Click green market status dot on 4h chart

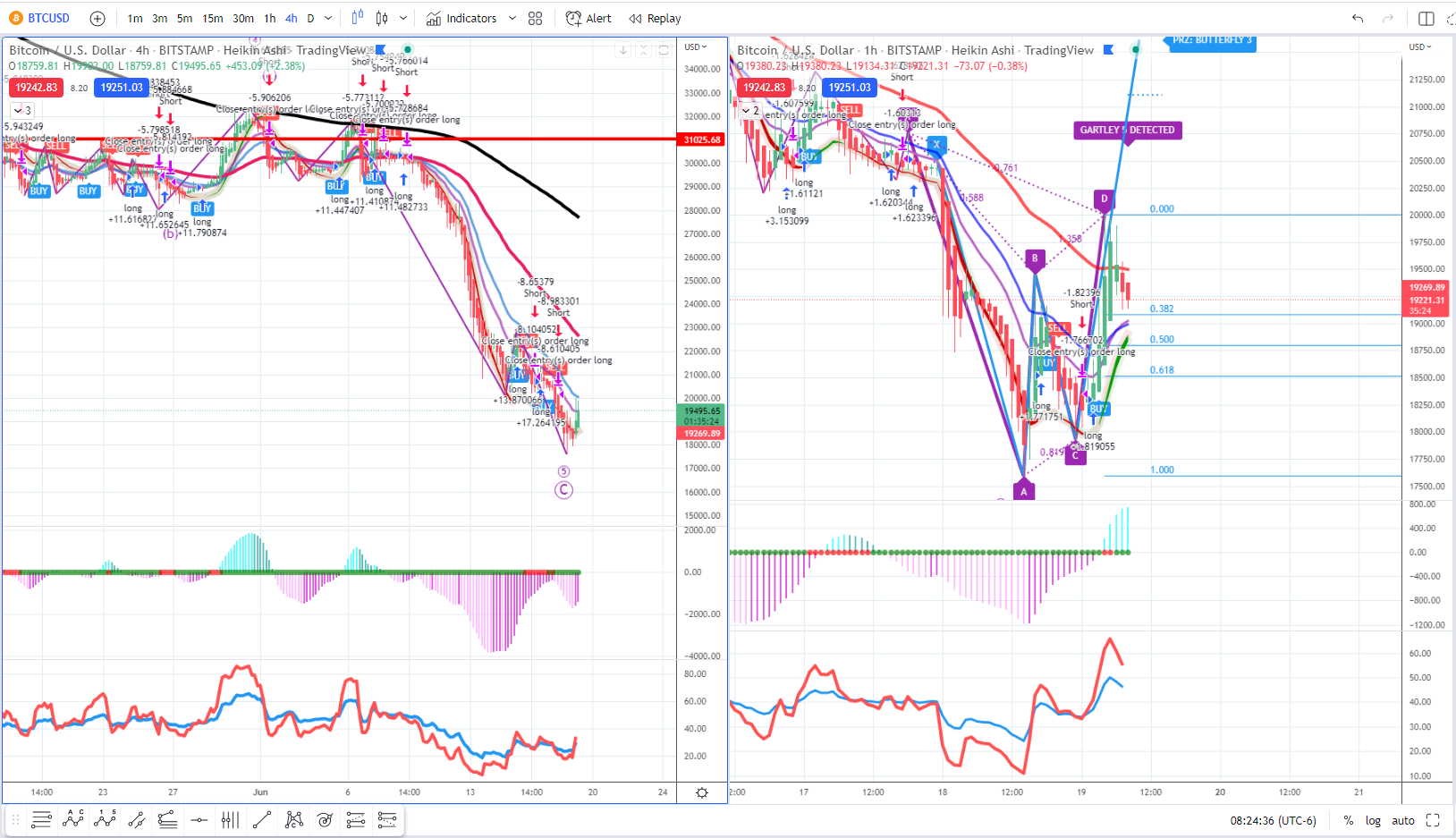tap(408, 50)
